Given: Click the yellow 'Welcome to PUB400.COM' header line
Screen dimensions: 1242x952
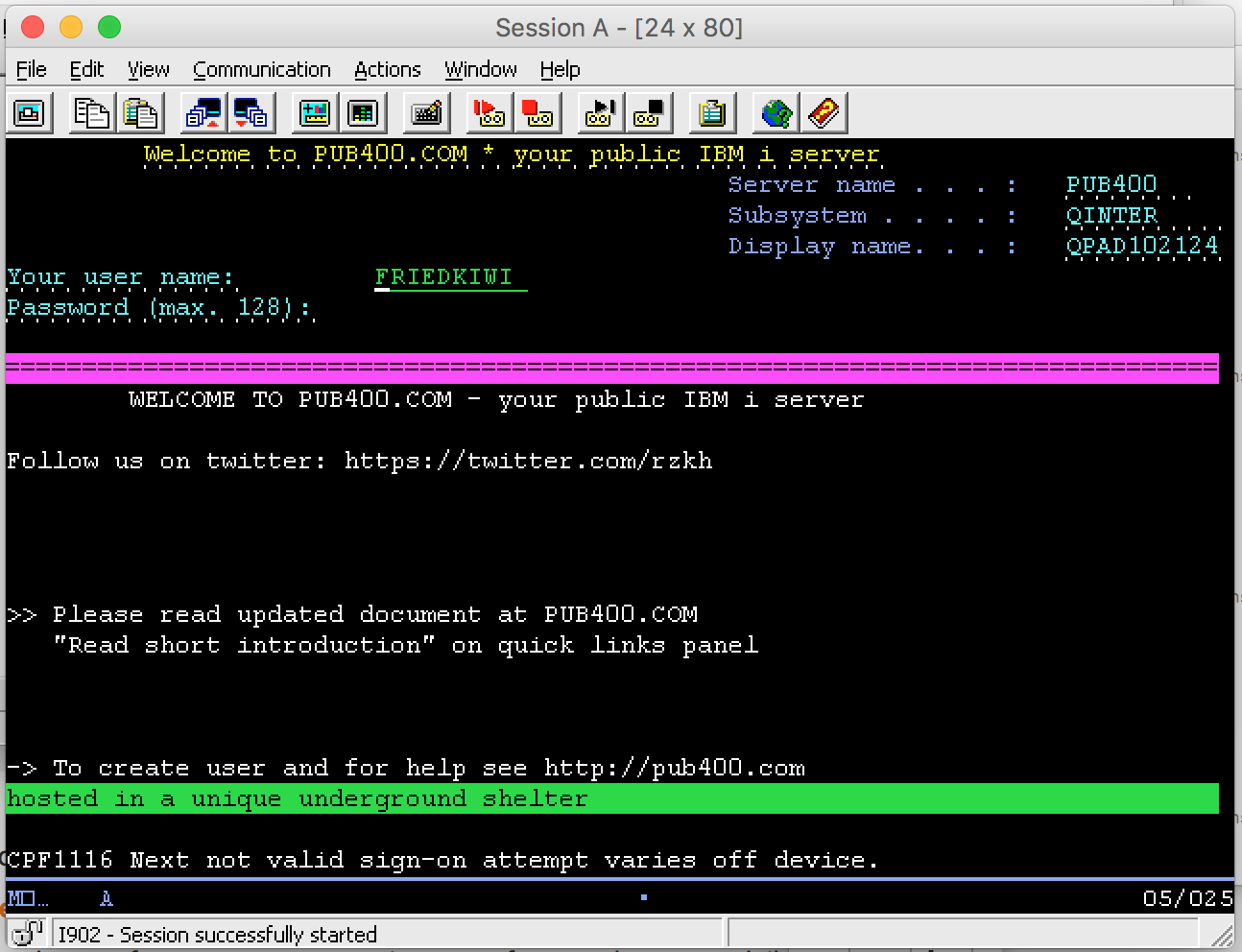Looking at the screenshot, I should (512, 155).
